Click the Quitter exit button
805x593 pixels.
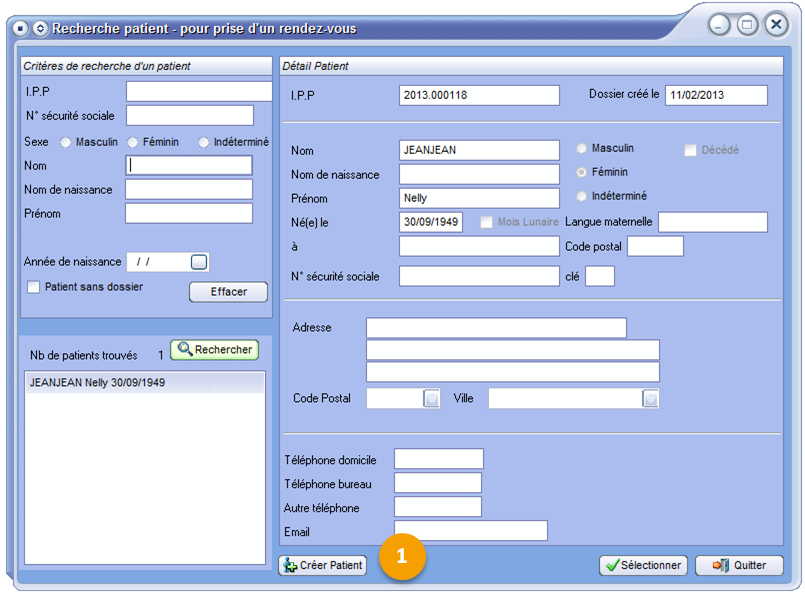pyautogui.click(x=739, y=565)
